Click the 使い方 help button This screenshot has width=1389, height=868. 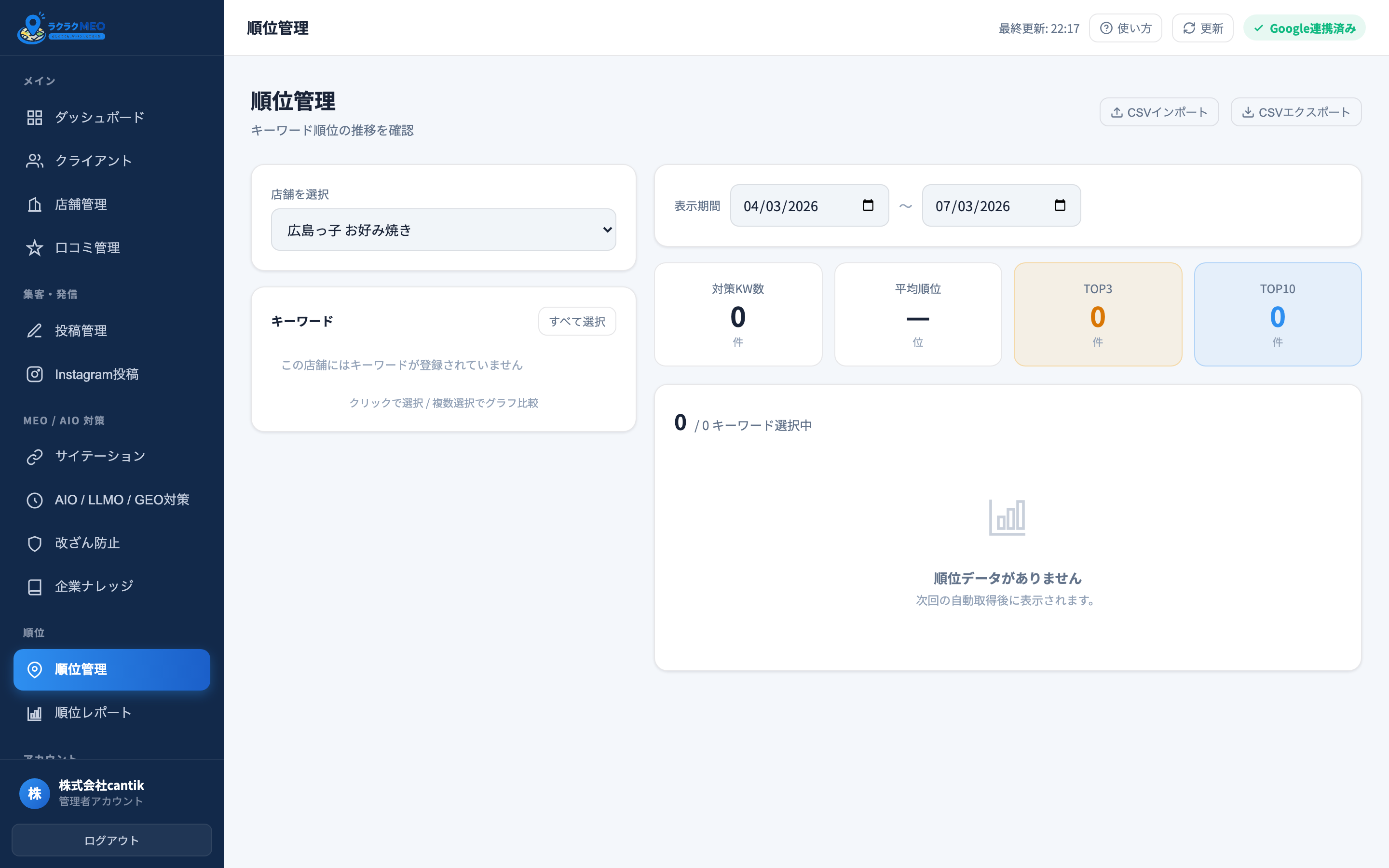coord(1126,28)
